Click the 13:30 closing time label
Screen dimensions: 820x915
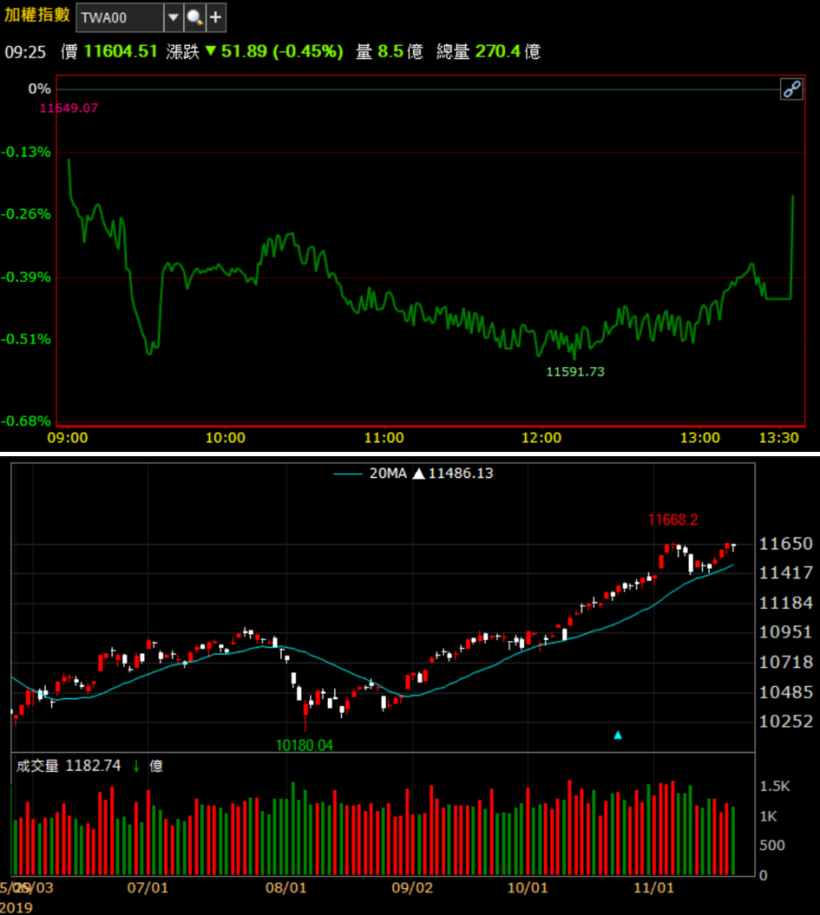coord(779,438)
